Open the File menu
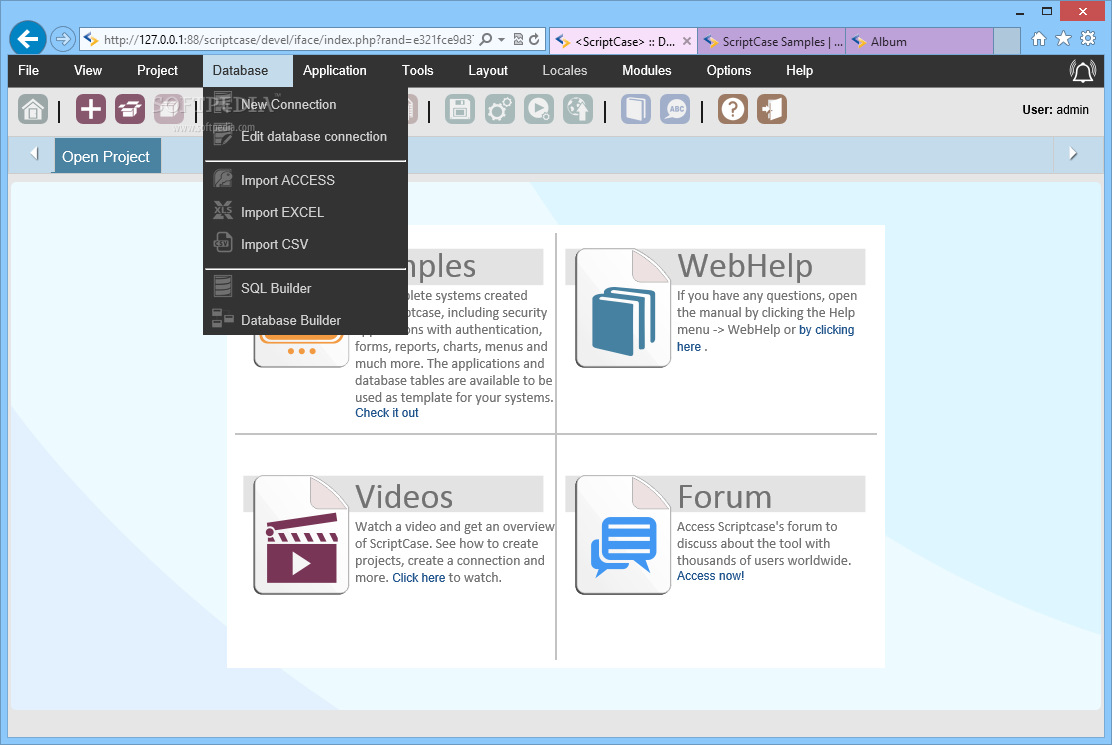1112x745 pixels. pos(28,70)
